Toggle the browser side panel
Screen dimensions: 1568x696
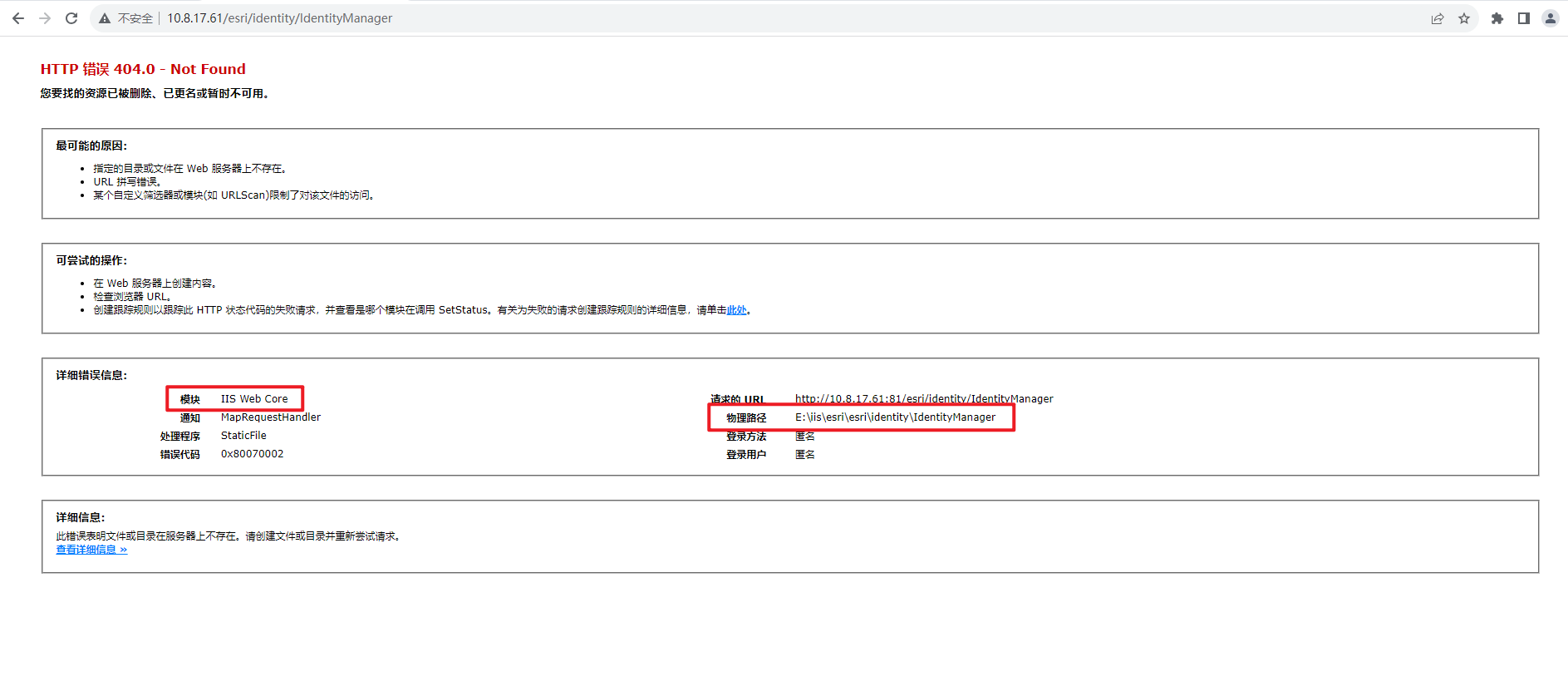[x=1524, y=18]
